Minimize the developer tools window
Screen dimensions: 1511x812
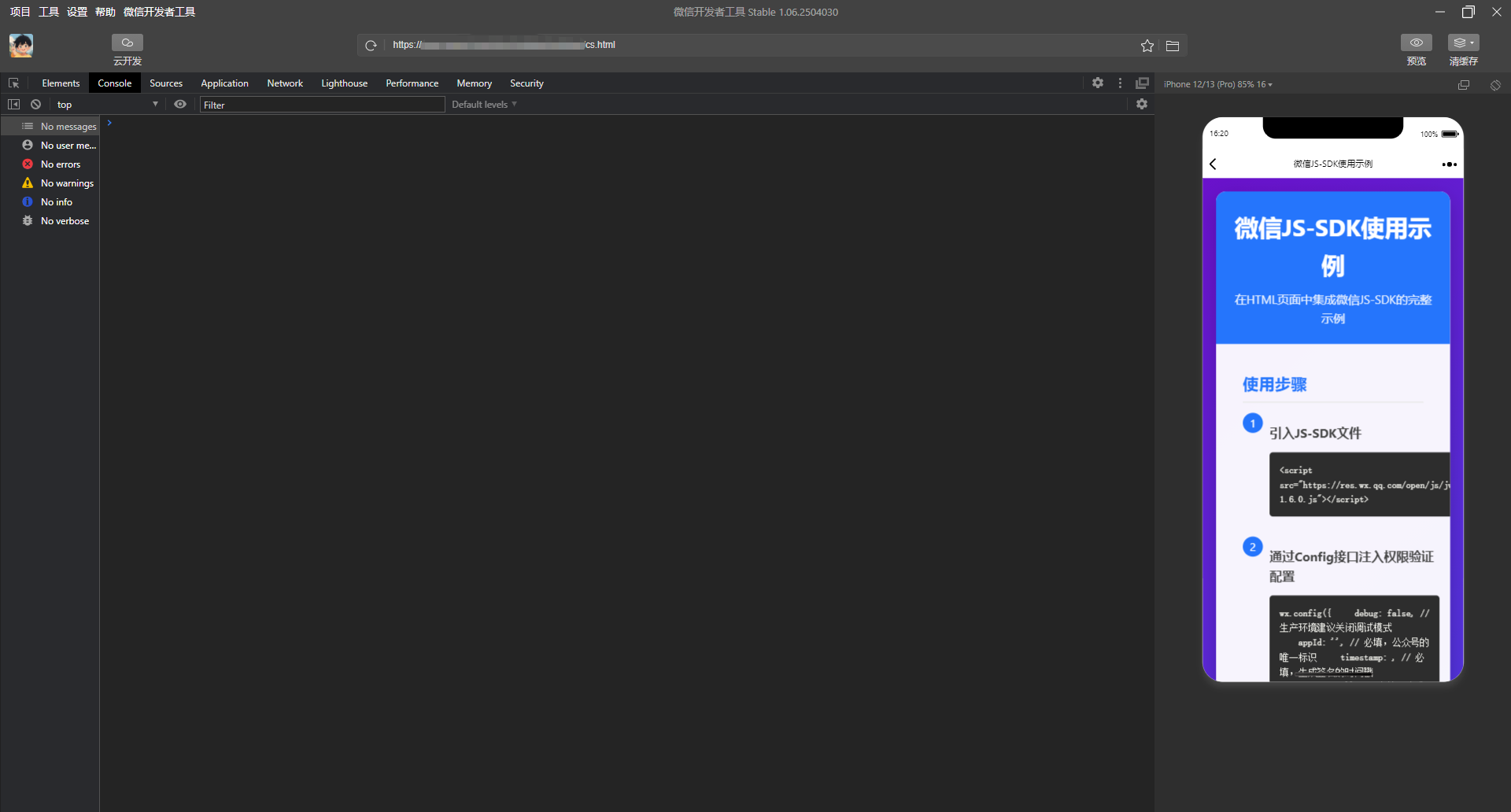(x=1440, y=12)
